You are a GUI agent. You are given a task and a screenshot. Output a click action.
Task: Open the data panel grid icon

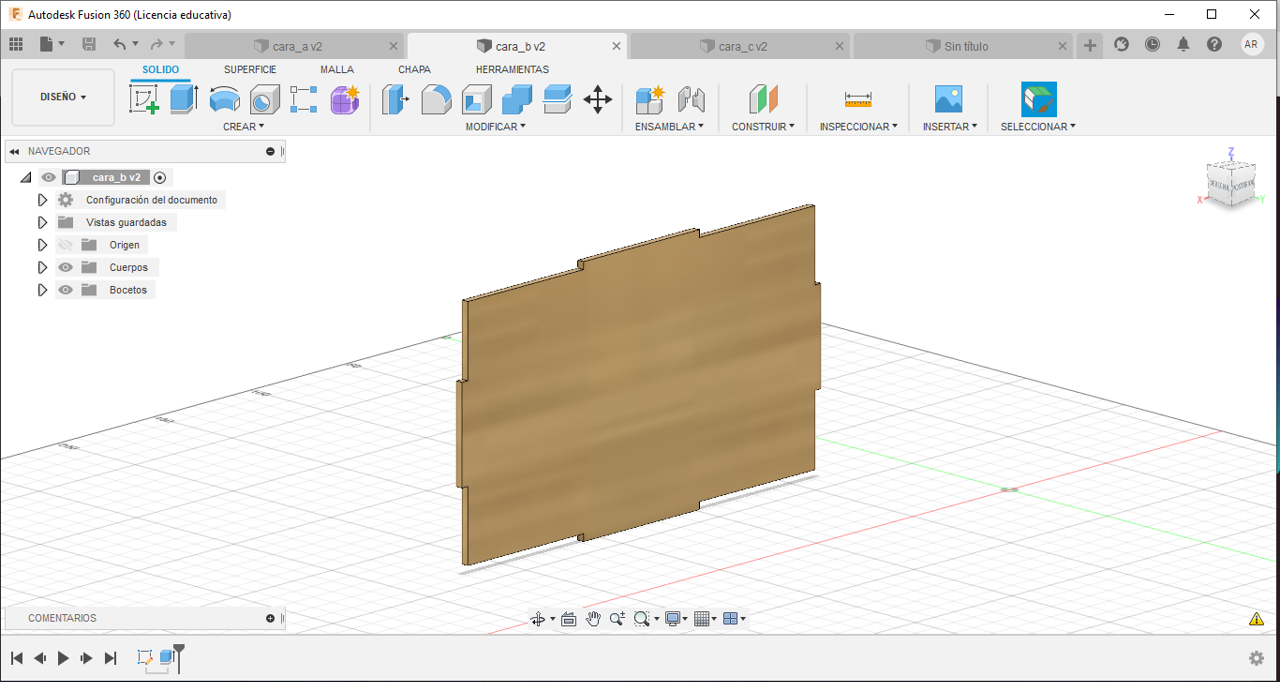pos(15,44)
